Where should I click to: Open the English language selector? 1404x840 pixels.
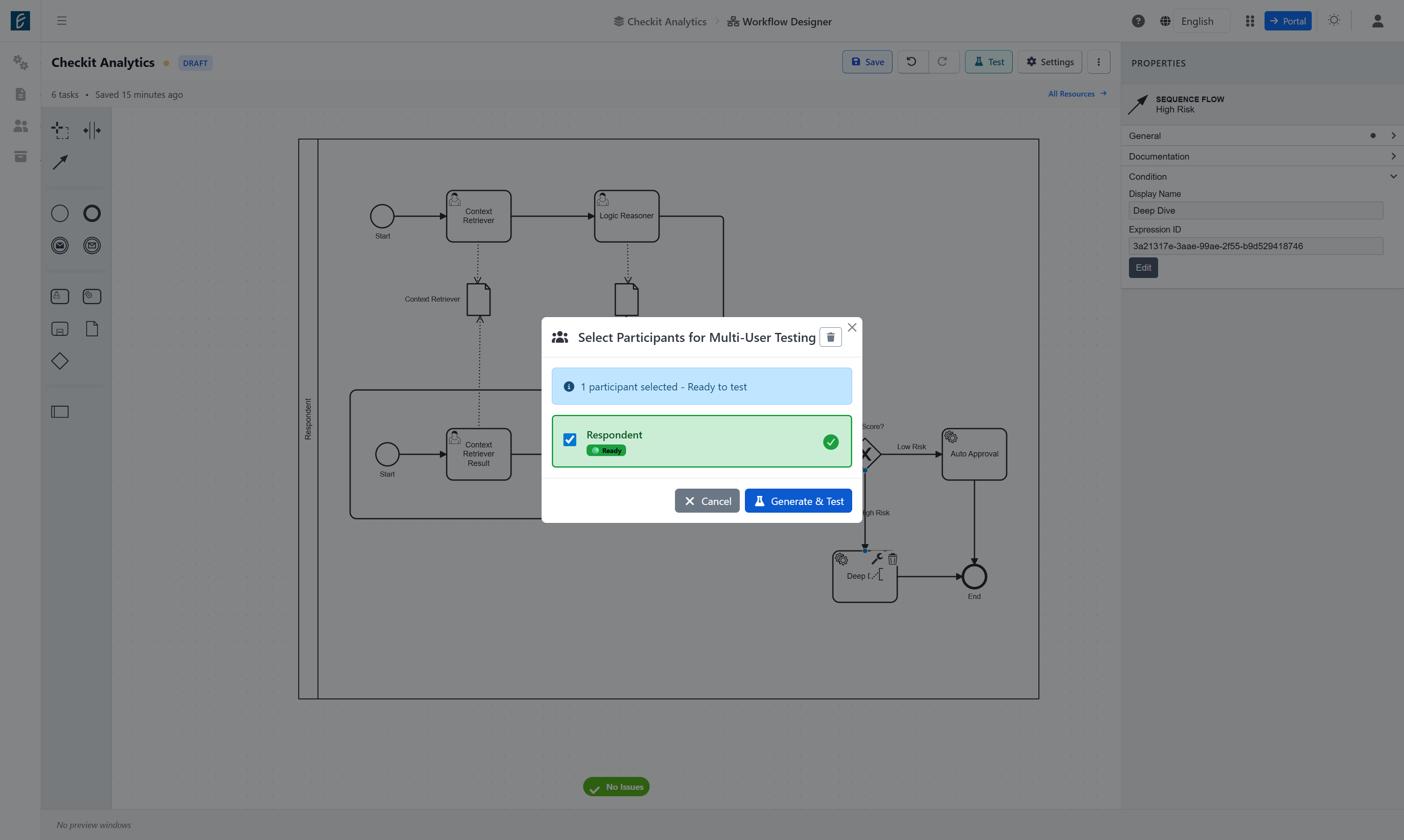1201,21
